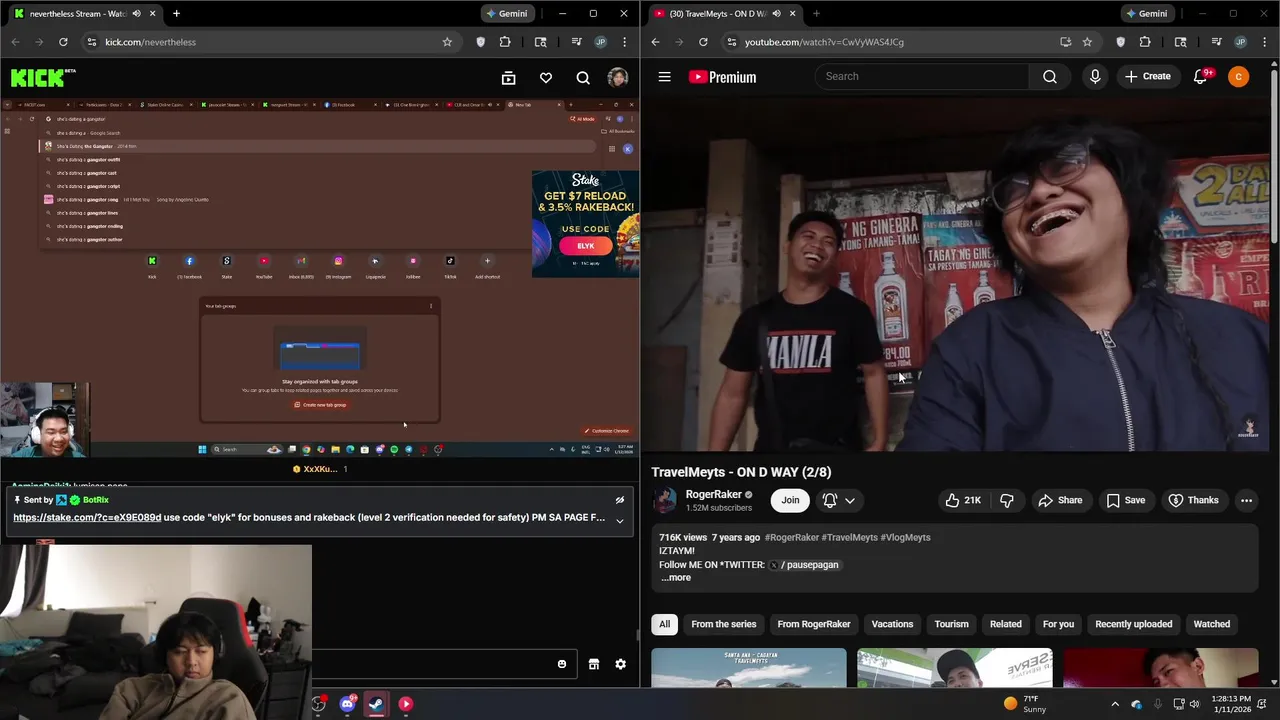Click the heart icon in Kick header

[x=546, y=78]
